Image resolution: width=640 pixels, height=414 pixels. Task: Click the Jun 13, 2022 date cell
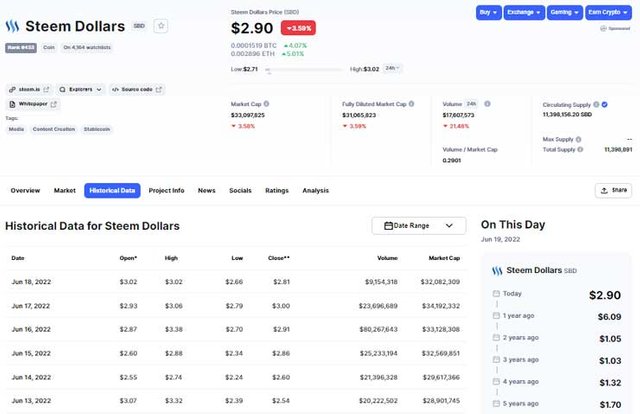tap(31, 401)
